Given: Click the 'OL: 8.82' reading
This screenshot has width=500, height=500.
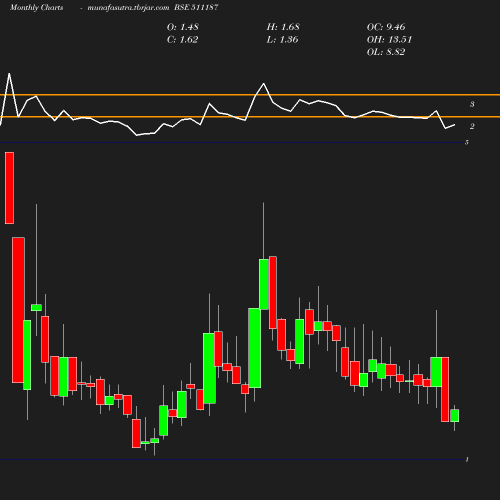Looking at the screenshot, I should tap(386, 52).
